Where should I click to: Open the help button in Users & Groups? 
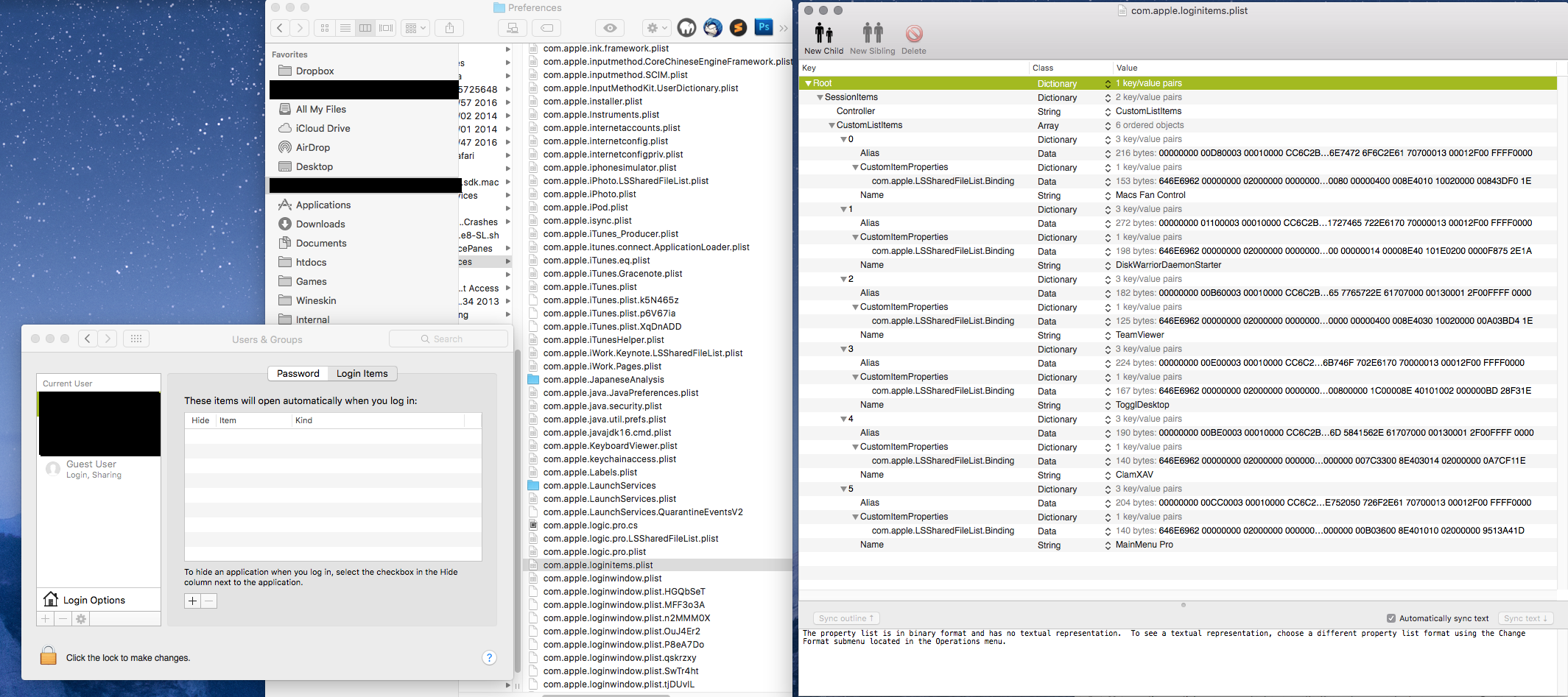tap(489, 657)
